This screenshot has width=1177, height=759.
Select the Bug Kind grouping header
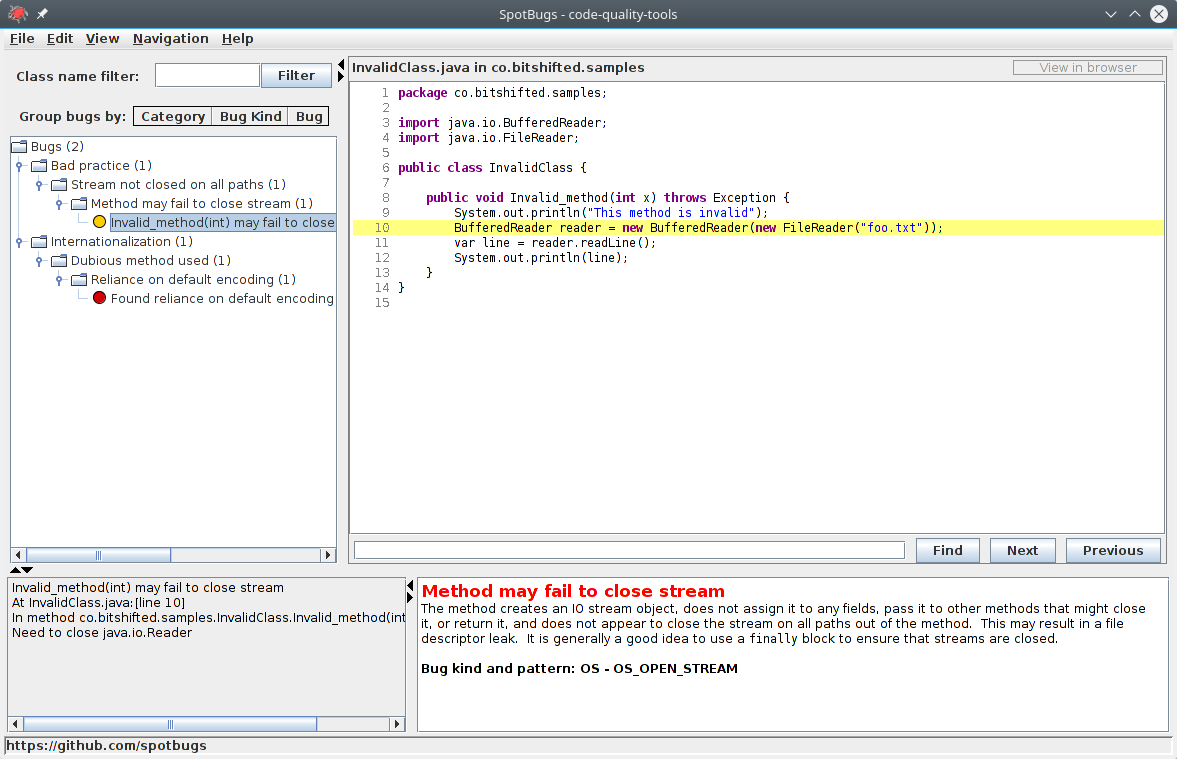tap(250, 116)
